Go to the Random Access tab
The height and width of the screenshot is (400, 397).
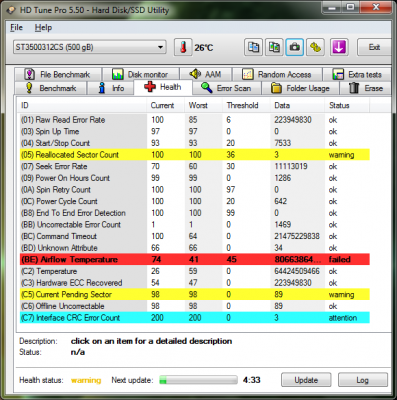click(277, 74)
